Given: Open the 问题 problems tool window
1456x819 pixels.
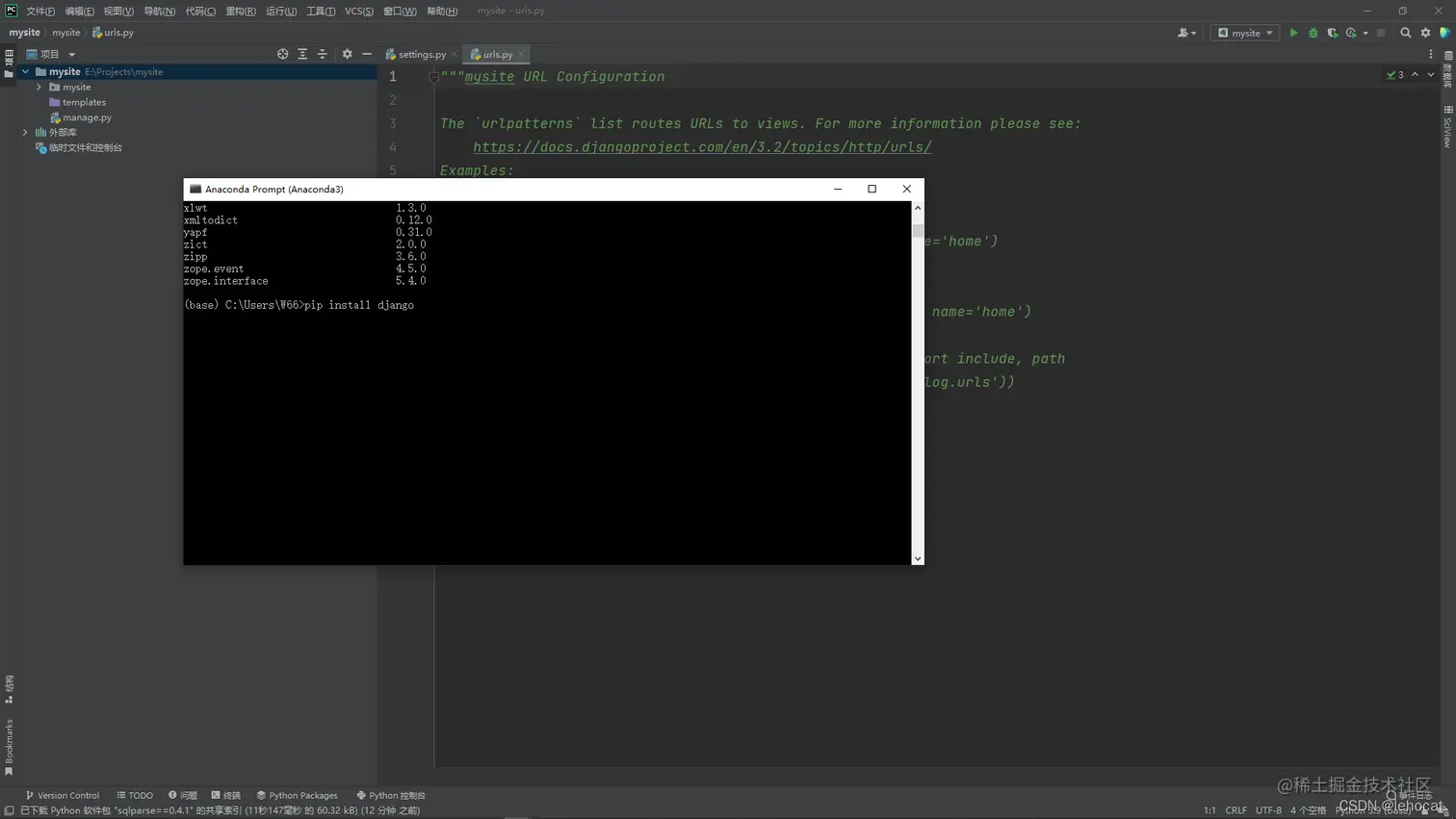Looking at the screenshot, I should tap(182, 795).
